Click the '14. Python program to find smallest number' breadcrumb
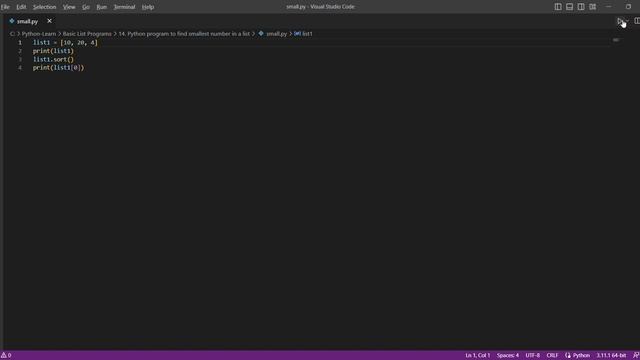The image size is (640, 360). click(x=184, y=34)
